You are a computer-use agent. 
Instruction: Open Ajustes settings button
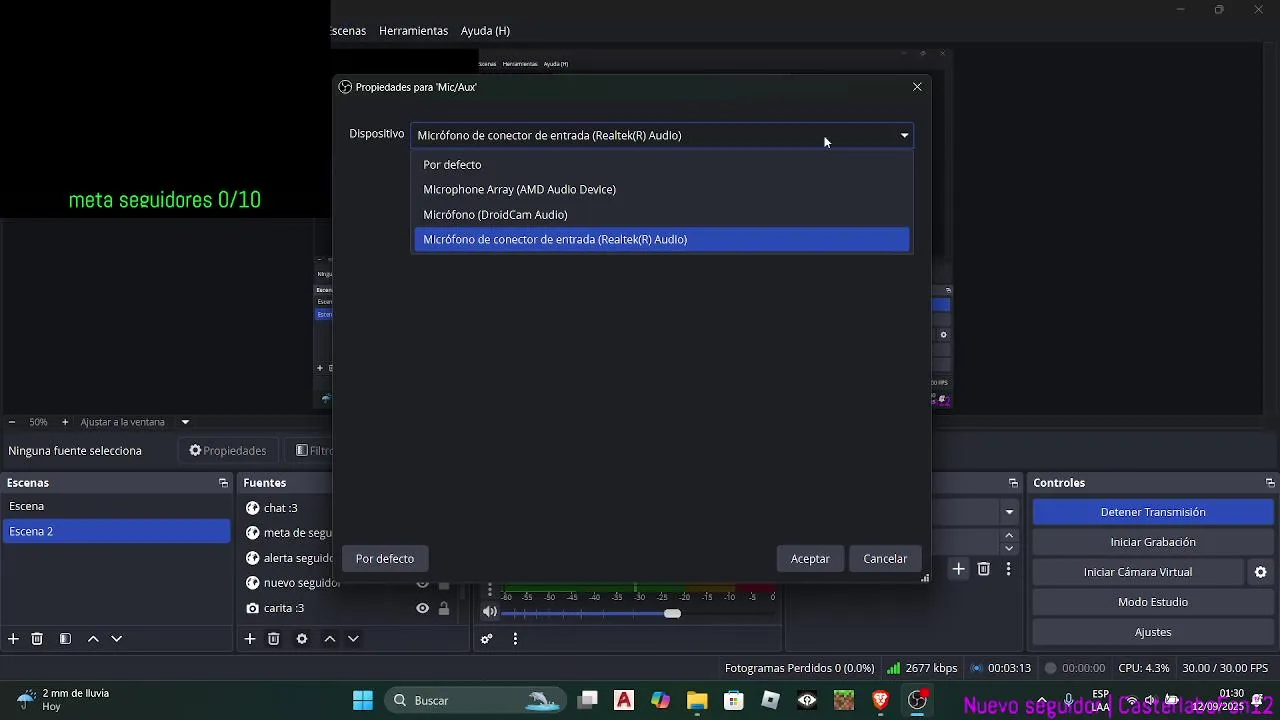[1153, 632]
